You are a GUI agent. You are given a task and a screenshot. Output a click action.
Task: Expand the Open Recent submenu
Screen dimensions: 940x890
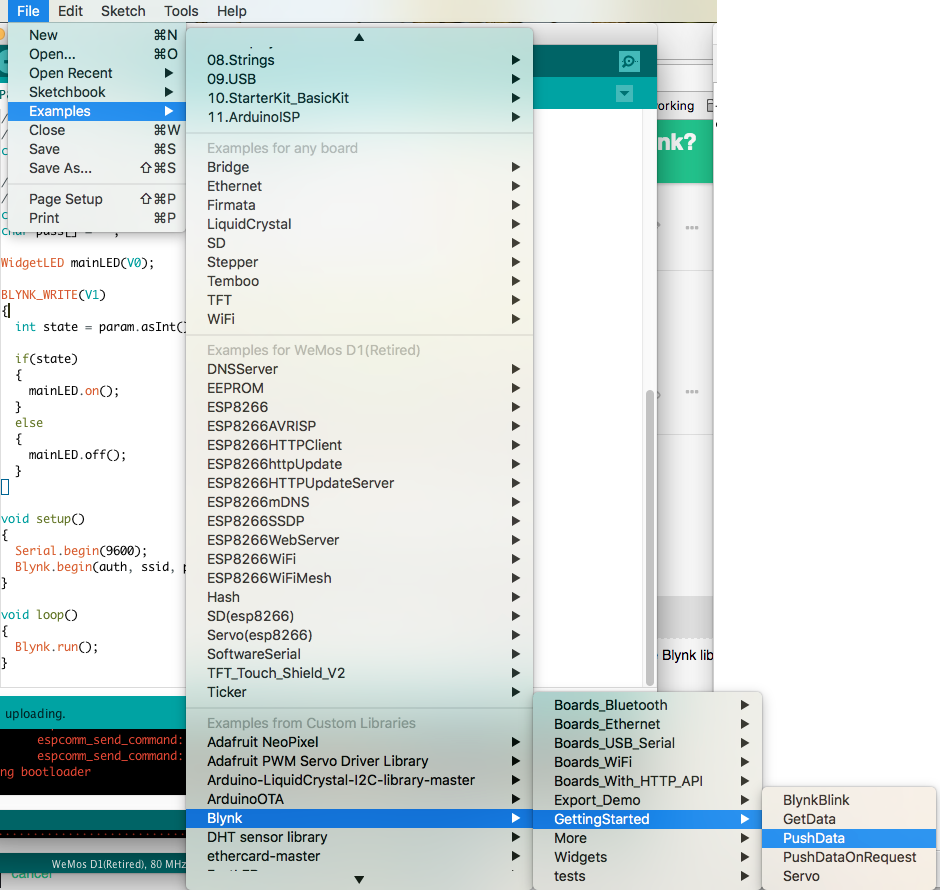click(x=97, y=73)
